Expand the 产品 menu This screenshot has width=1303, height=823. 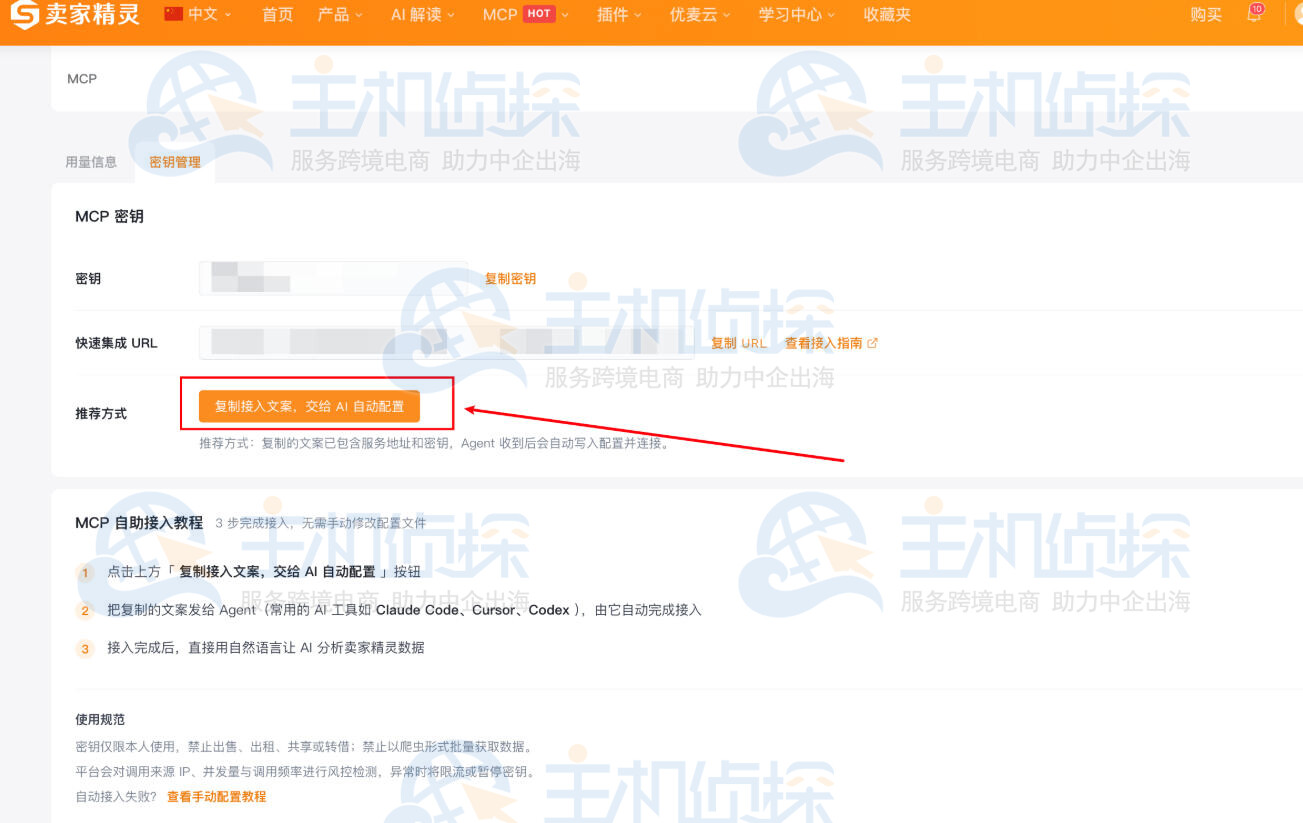pos(340,15)
